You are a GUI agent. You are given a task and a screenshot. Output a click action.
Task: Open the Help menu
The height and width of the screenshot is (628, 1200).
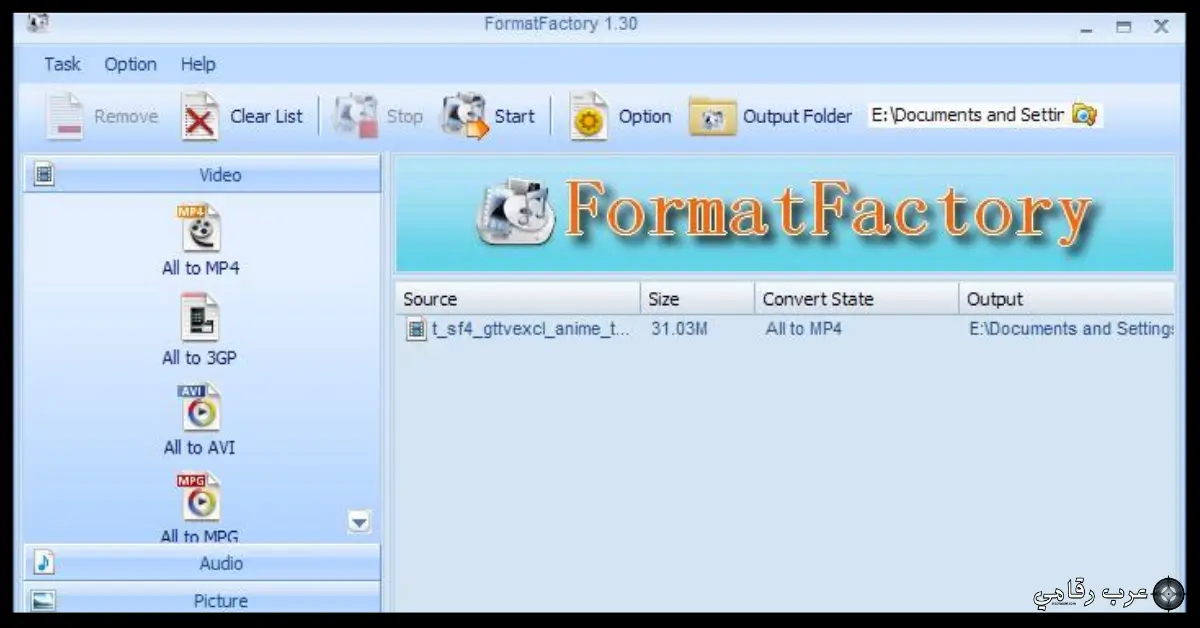[x=197, y=64]
